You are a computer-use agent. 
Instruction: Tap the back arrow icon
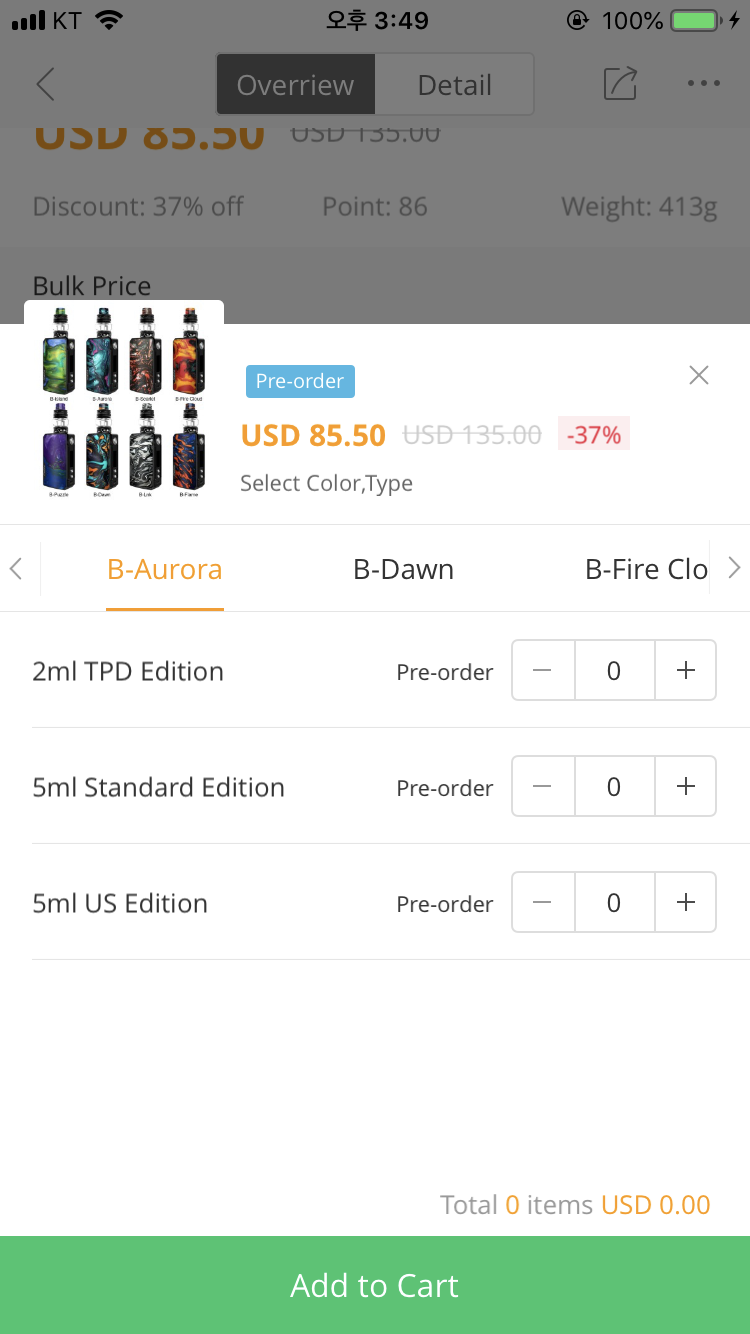coord(45,84)
